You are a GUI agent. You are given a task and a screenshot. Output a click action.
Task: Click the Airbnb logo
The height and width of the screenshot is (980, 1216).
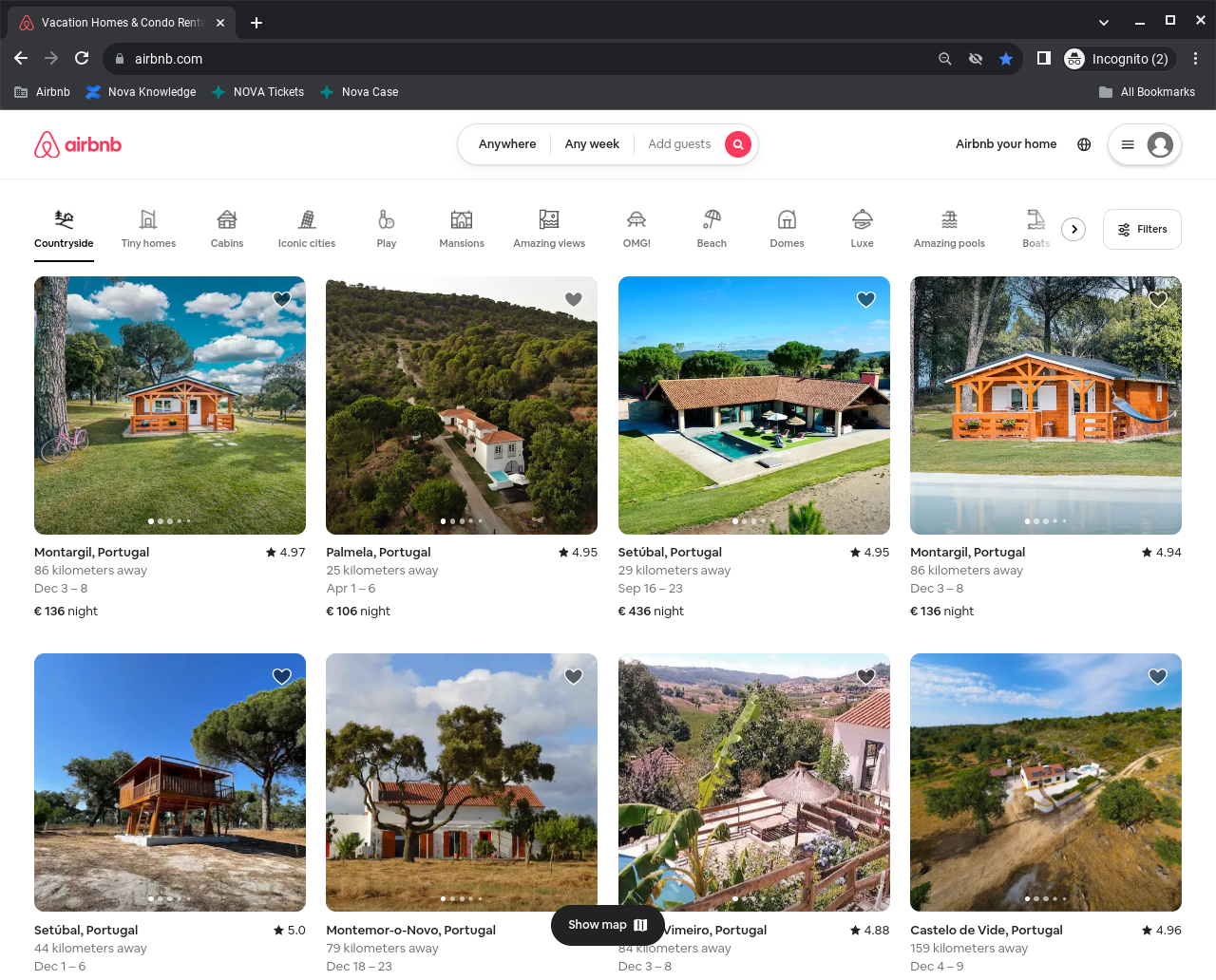[78, 144]
